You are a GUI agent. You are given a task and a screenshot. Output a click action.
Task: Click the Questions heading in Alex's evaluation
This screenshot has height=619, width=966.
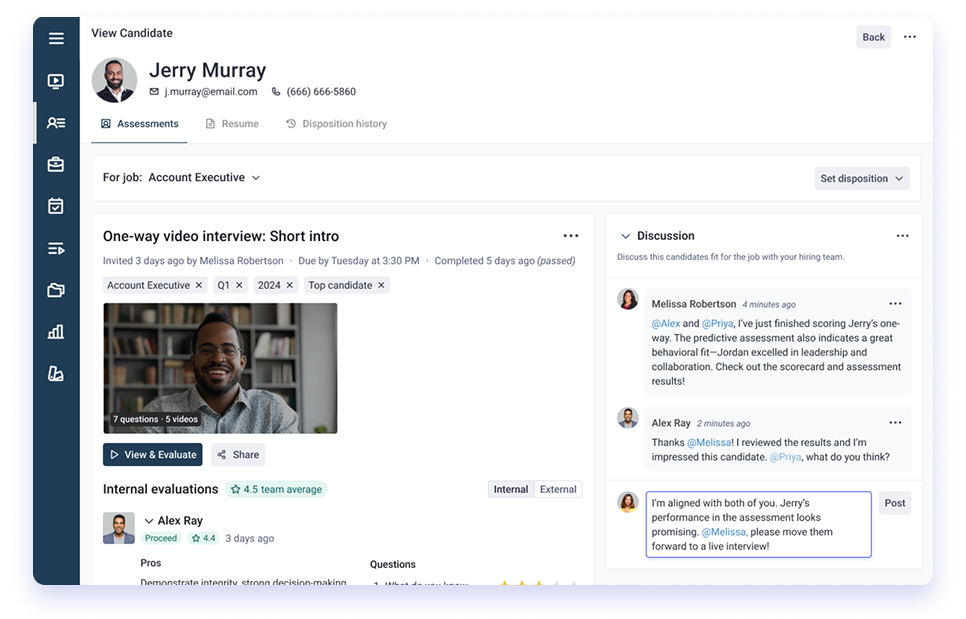[392, 564]
